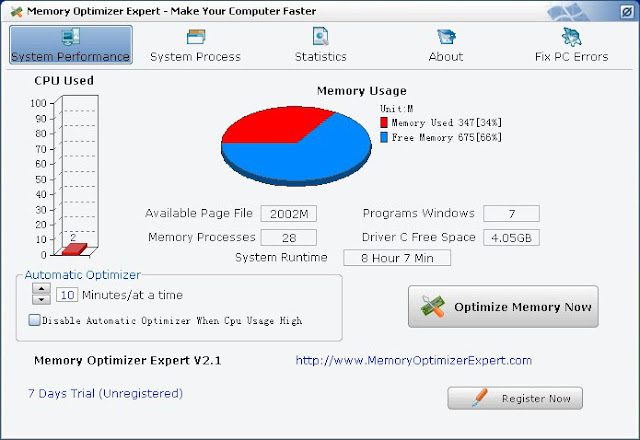The height and width of the screenshot is (440, 640).
Task: Click the memory chip icon on Optimize button
Action: (433, 306)
